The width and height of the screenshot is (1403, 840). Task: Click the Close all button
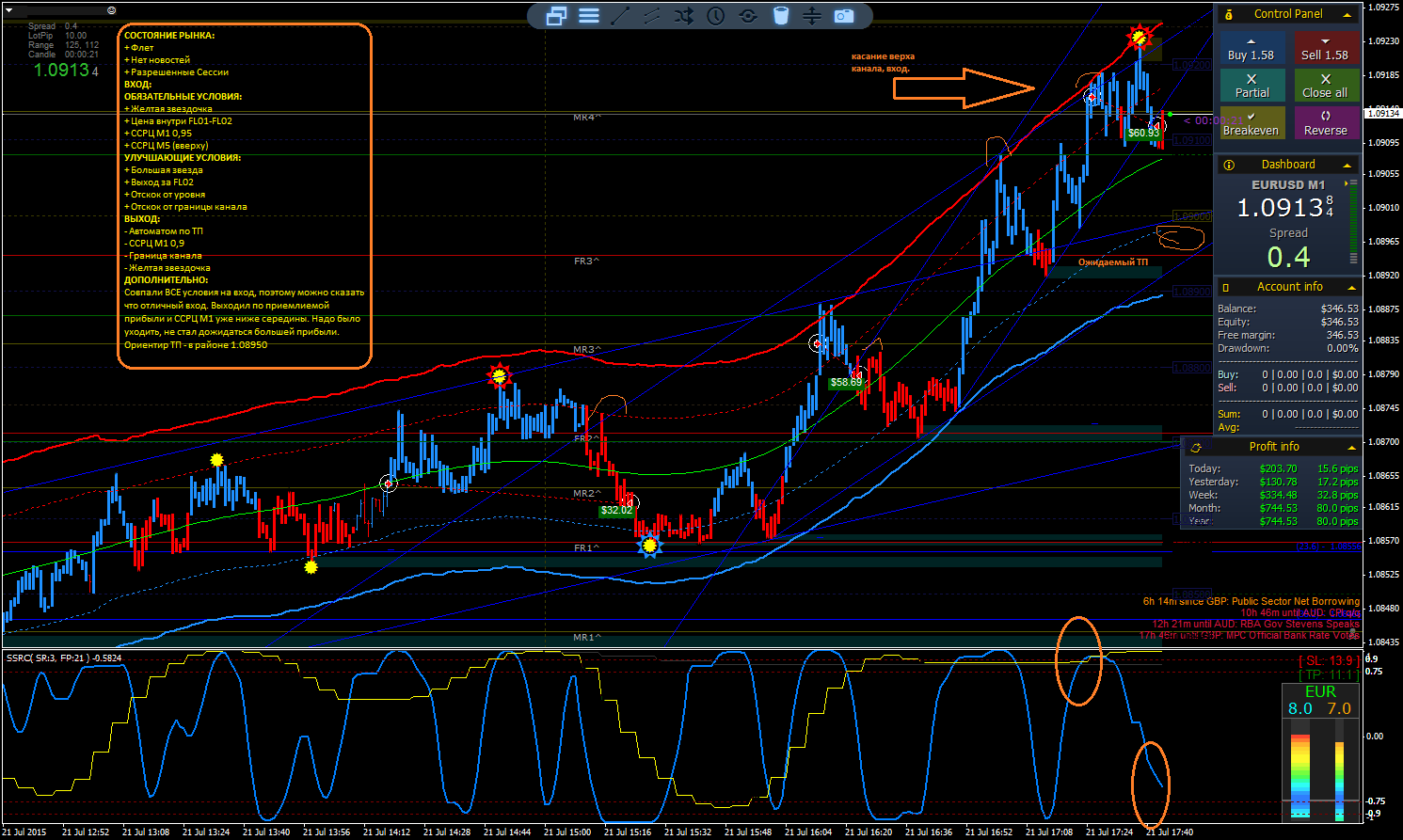pyautogui.click(x=1325, y=86)
